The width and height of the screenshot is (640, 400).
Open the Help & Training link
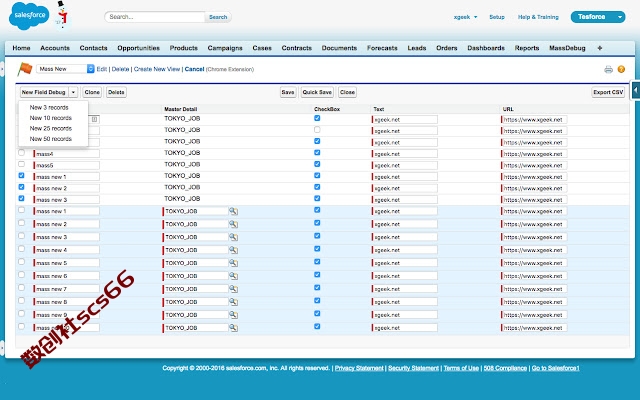coord(538,17)
